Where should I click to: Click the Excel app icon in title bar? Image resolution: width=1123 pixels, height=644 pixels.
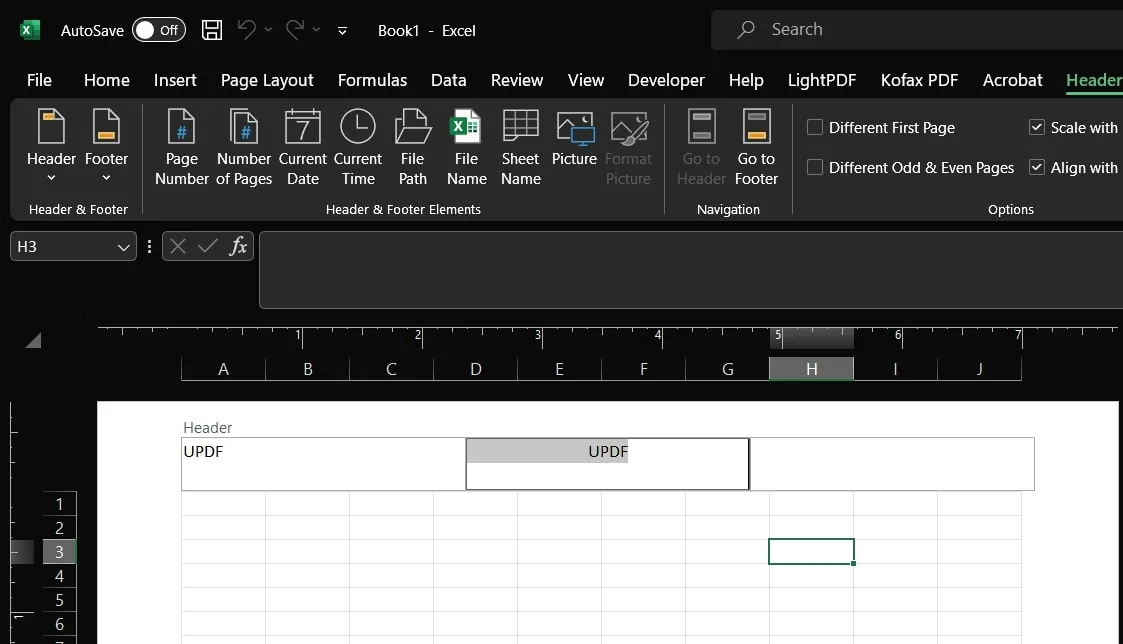[29, 30]
